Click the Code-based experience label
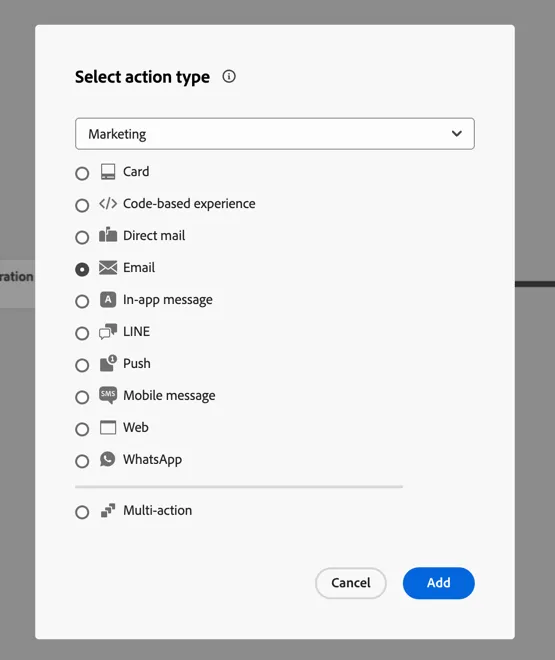Image resolution: width=555 pixels, height=660 pixels. coord(189,204)
